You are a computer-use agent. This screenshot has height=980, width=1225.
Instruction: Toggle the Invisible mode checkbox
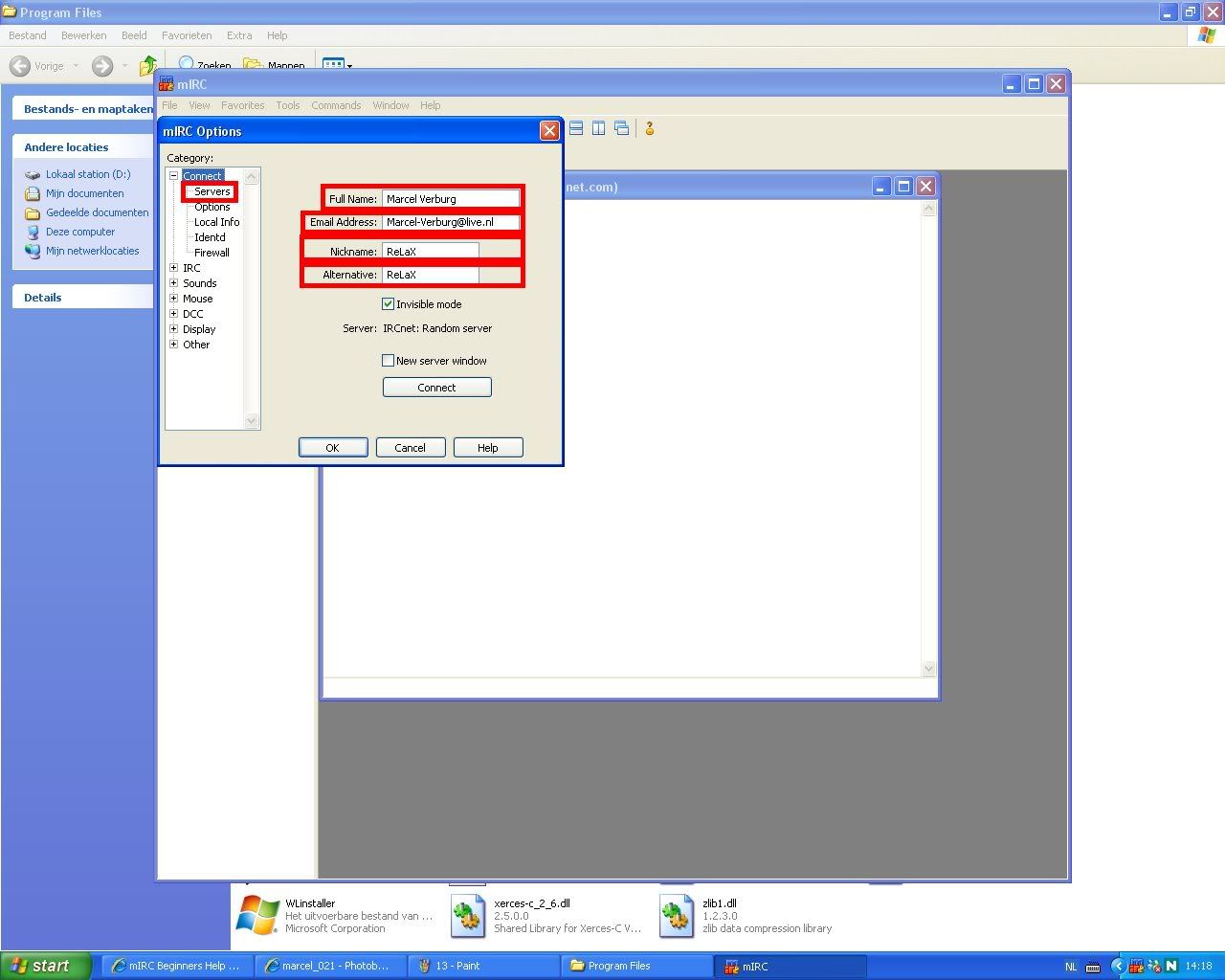388,304
